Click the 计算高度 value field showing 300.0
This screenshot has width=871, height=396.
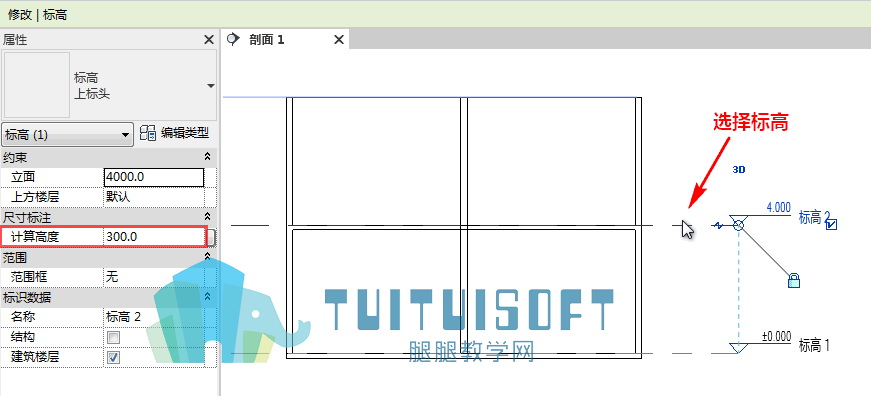point(154,237)
